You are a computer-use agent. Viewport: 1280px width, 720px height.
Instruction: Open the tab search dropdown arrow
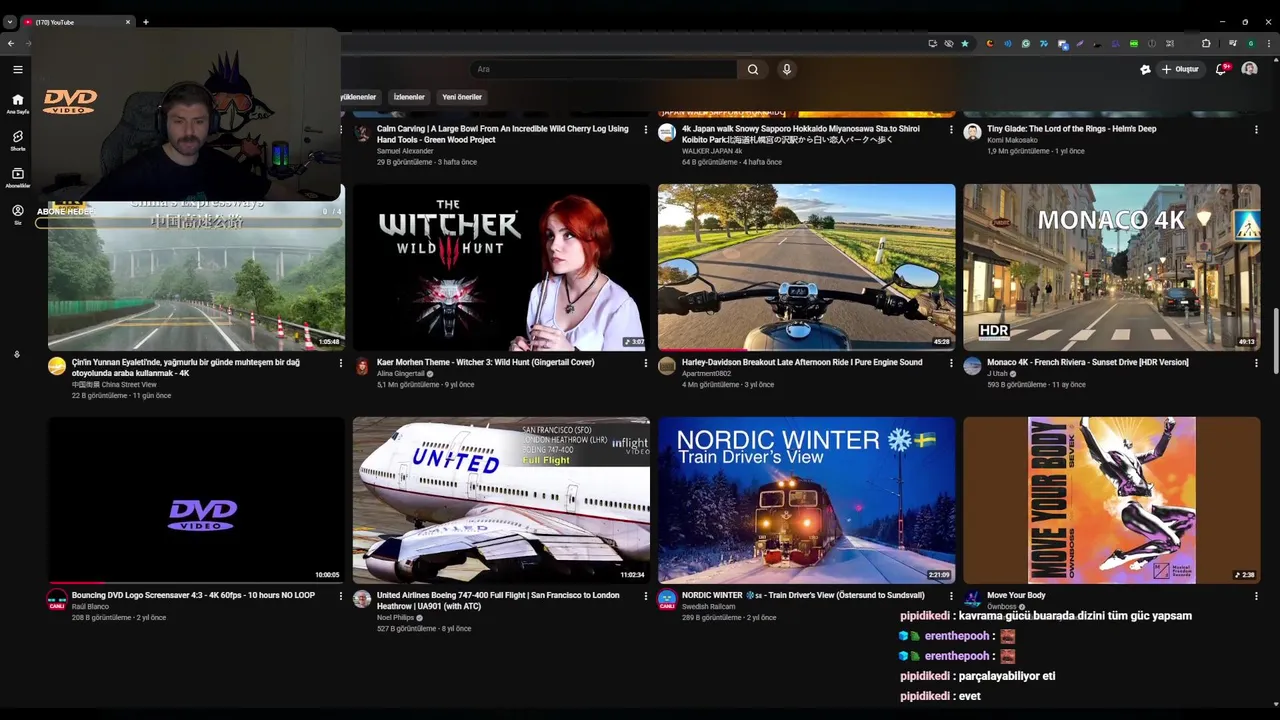10,22
